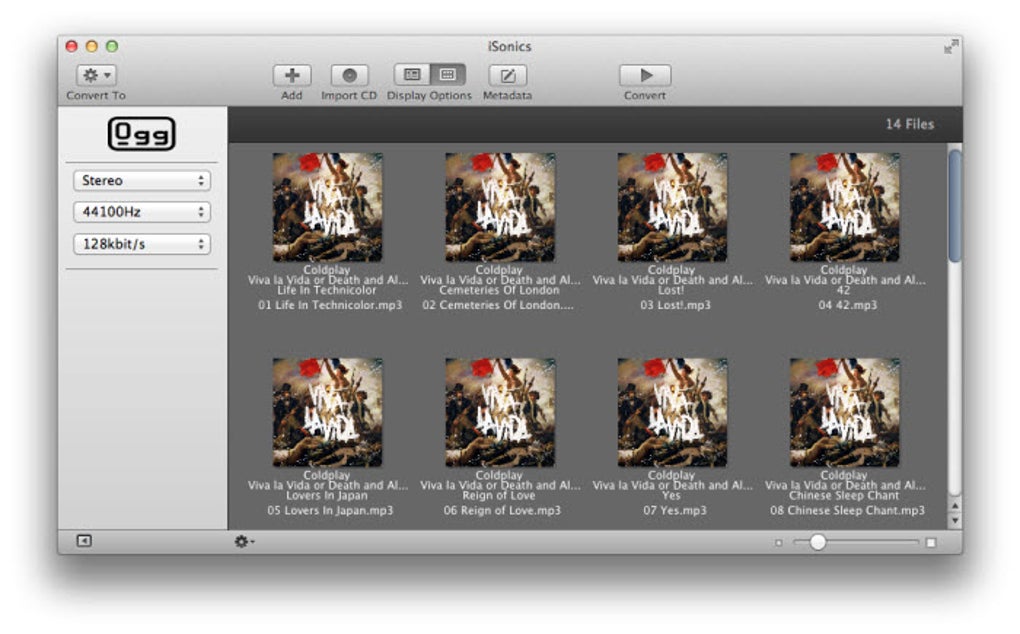Click the 06 Reign of Love.mp3 filename
The width and height of the screenshot is (1020, 634).
point(502,510)
